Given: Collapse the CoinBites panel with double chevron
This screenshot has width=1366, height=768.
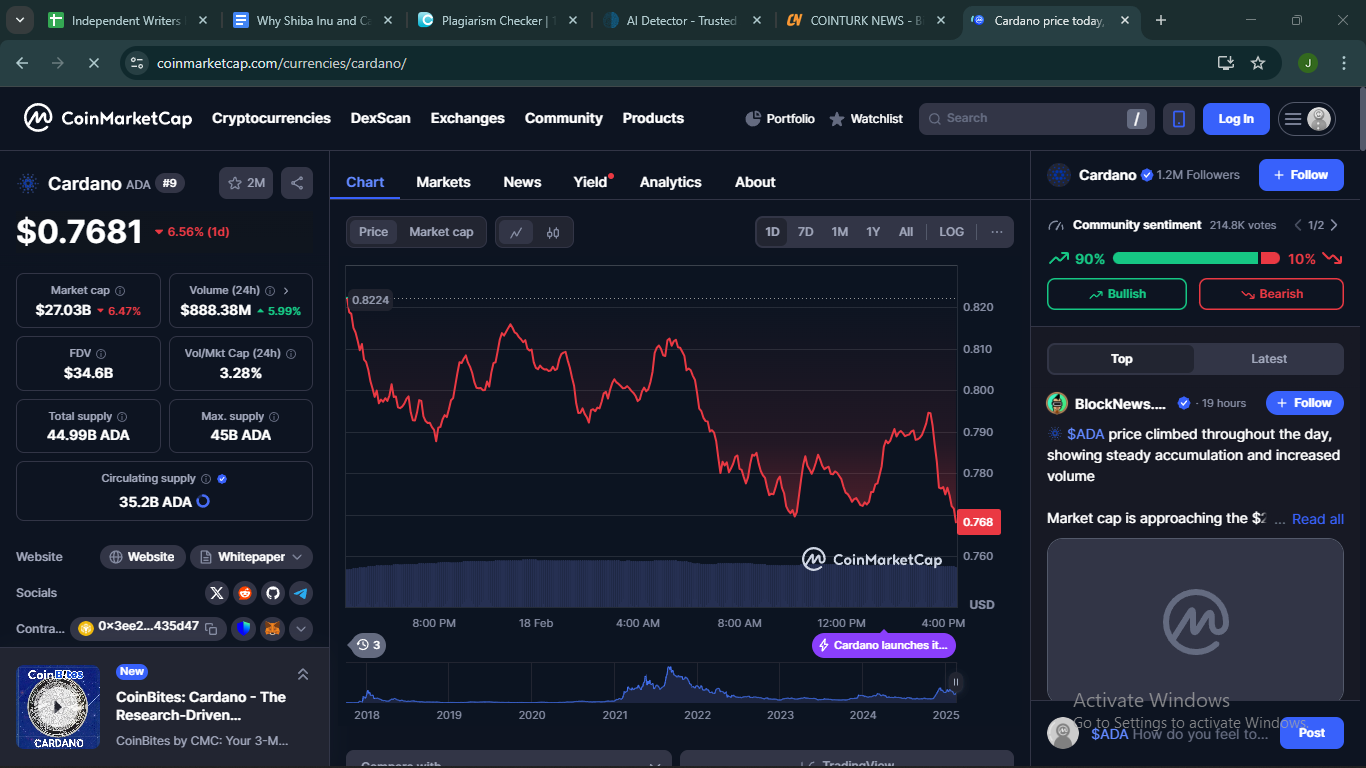Looking at the screenshot, I should click(303, 674).
